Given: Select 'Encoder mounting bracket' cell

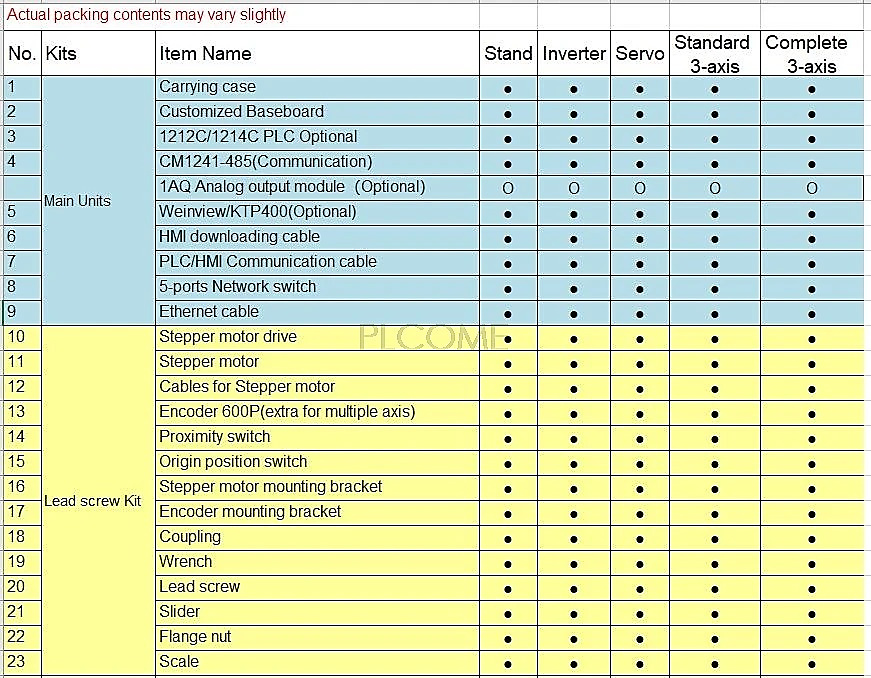Looking at the screenshot, I should coord(317,513).
